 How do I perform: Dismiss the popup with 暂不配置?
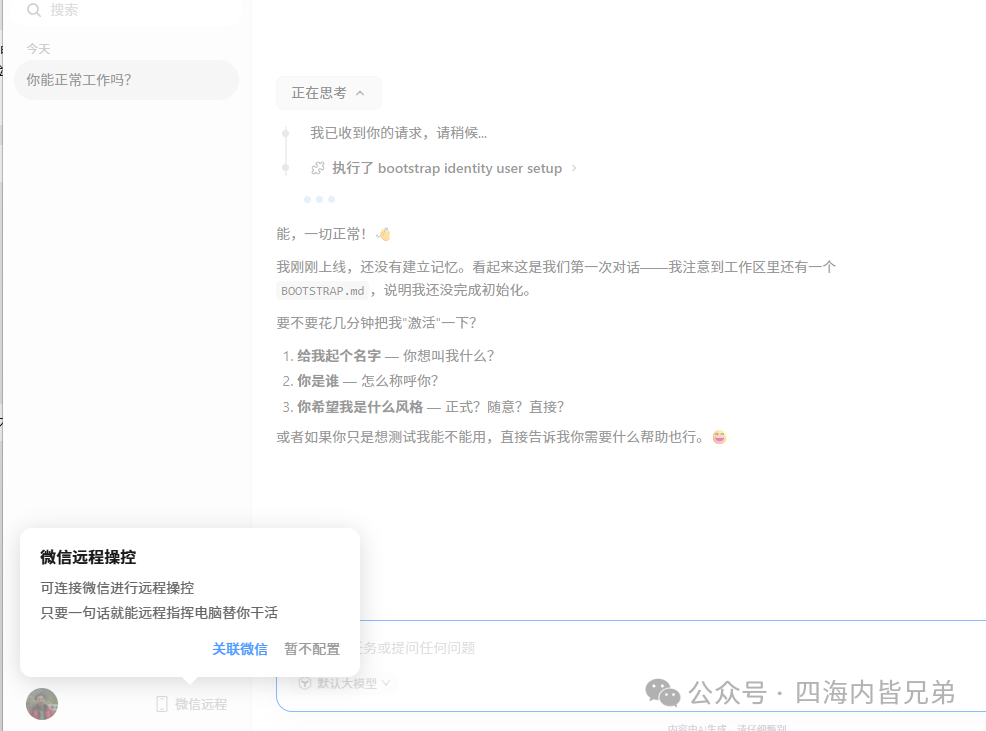[x=312, y=649]
